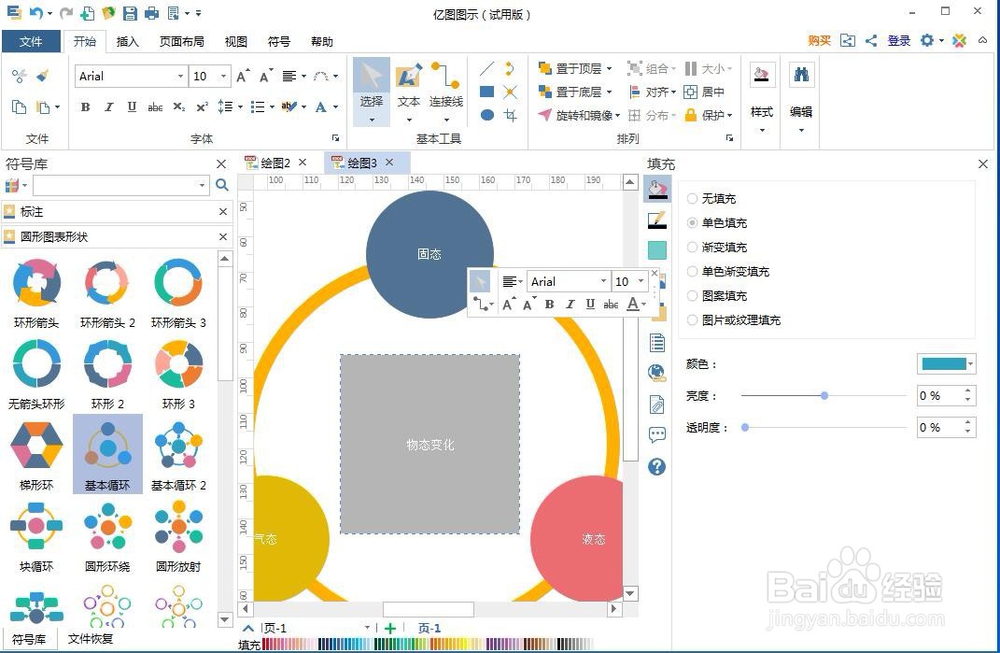Increase font size with ribbon A-up icon
The width and height of the screenshot is (1000, 653).
point(243,76)
